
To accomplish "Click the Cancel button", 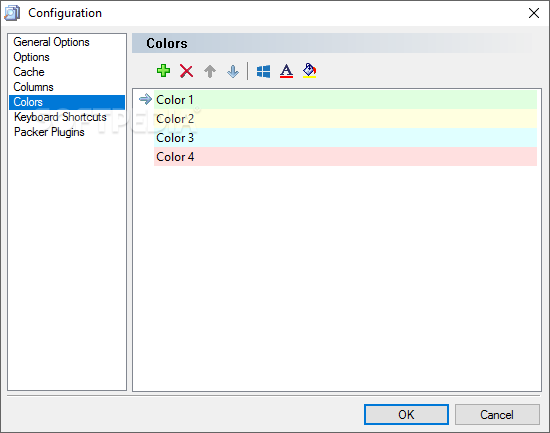I will coord(497,414).
